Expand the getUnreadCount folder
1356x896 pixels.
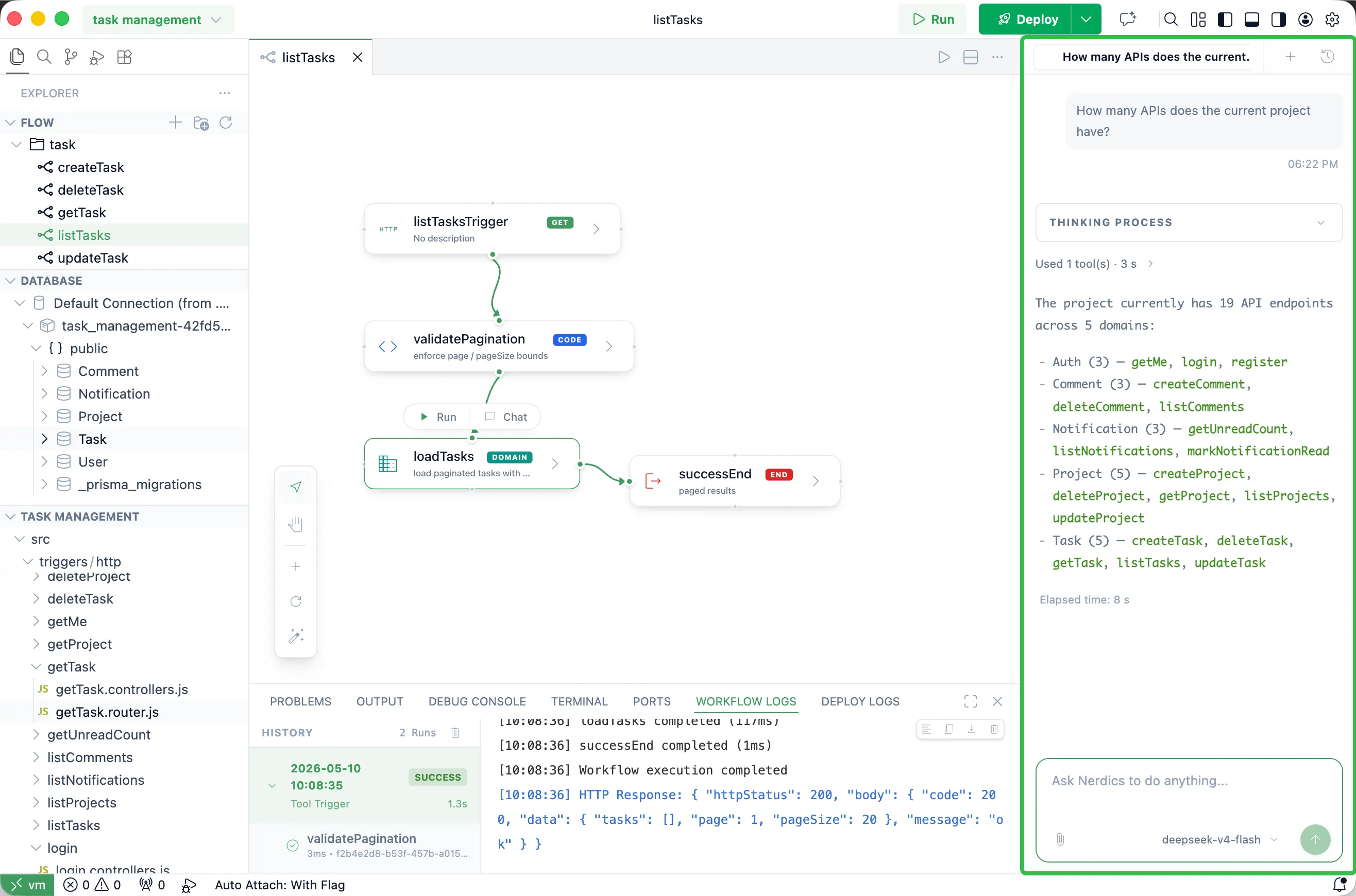point(37,734)
